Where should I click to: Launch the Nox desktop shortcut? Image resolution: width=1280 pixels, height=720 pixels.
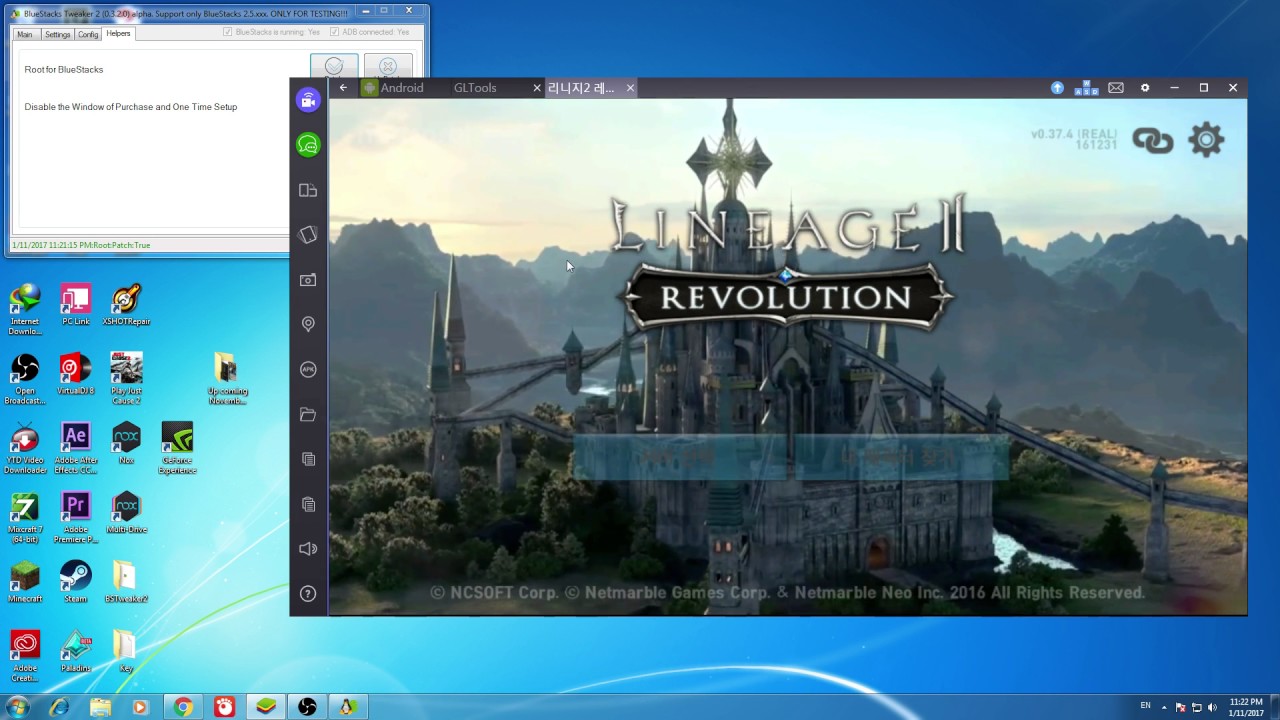[x=126, y=443]
